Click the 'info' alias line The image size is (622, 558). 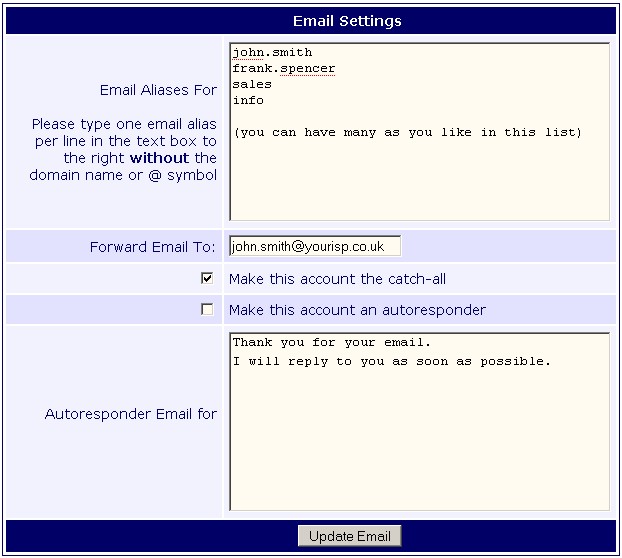(x=248, y=100)
